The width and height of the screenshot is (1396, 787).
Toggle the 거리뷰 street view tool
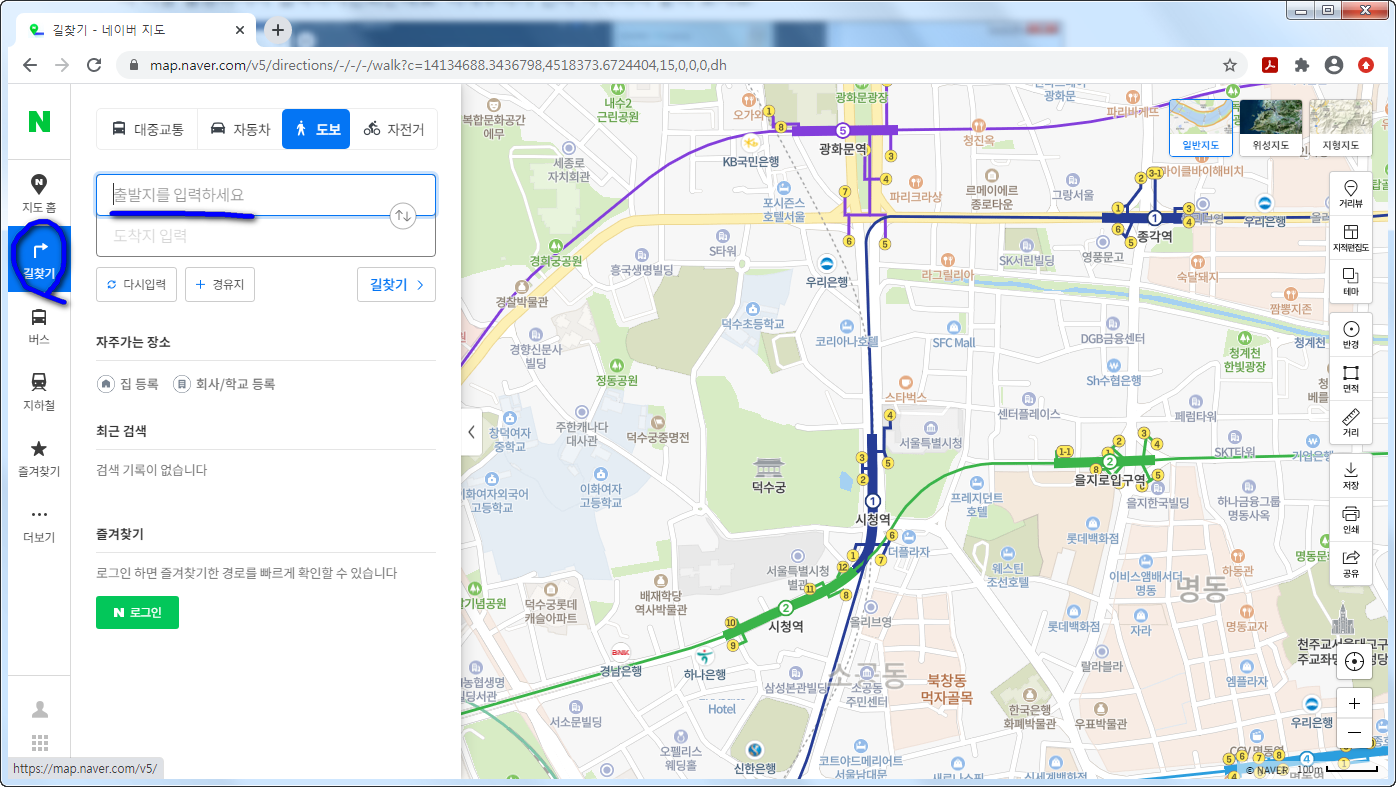1351,194
